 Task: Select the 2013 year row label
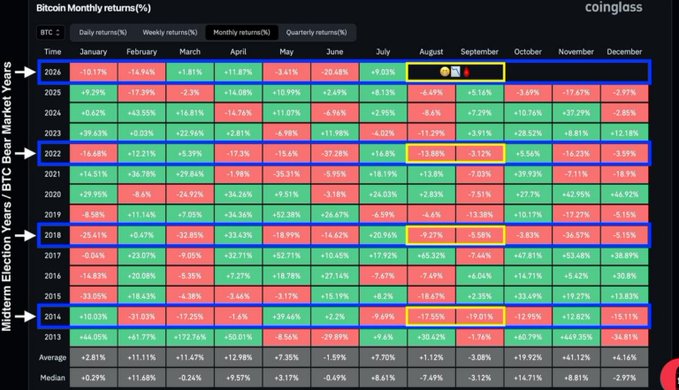(x=52, y=337)
